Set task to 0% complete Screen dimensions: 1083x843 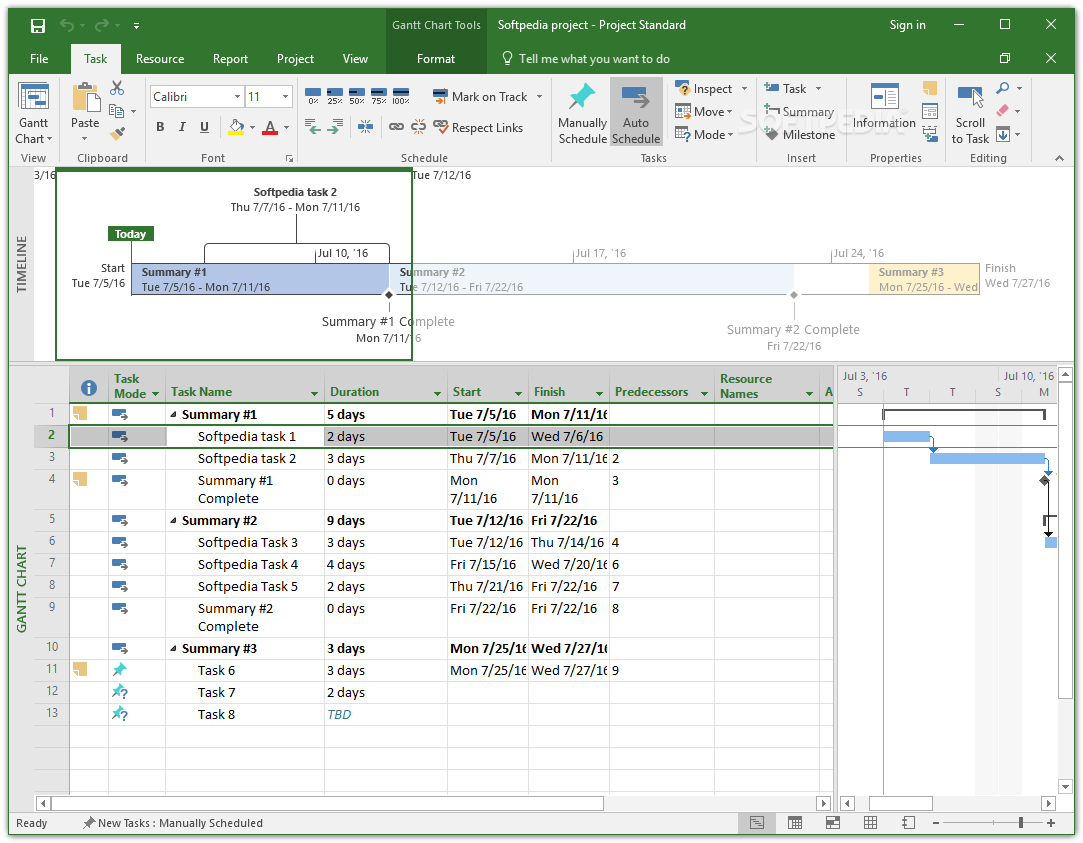pos(313,95)
